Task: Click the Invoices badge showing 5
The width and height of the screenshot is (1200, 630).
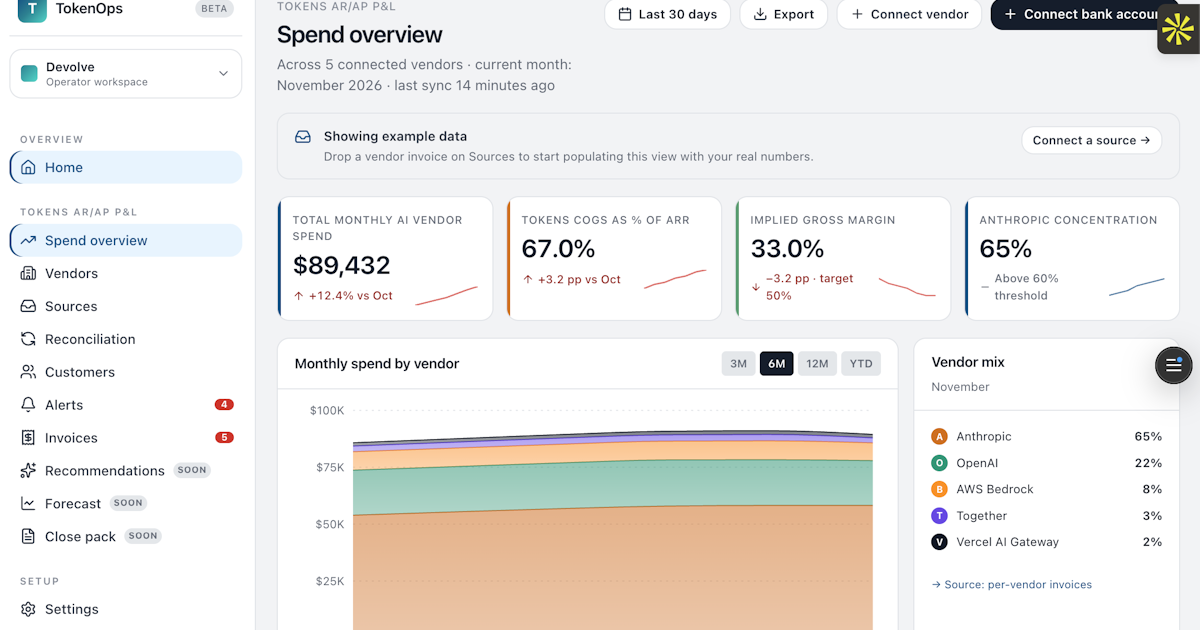Action: 224,438
